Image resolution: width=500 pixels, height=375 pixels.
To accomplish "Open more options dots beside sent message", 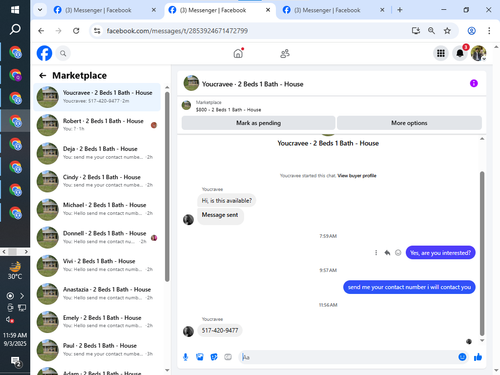I will (376, 253).
